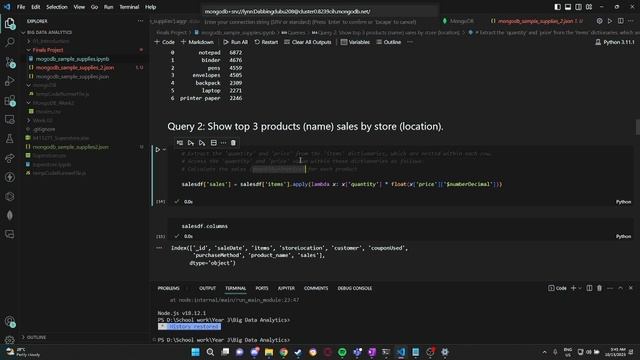The image size is (640, 360).
Task: Open Spotify in the taskbar
Action: pyautogui.click(x=342, y=352)
